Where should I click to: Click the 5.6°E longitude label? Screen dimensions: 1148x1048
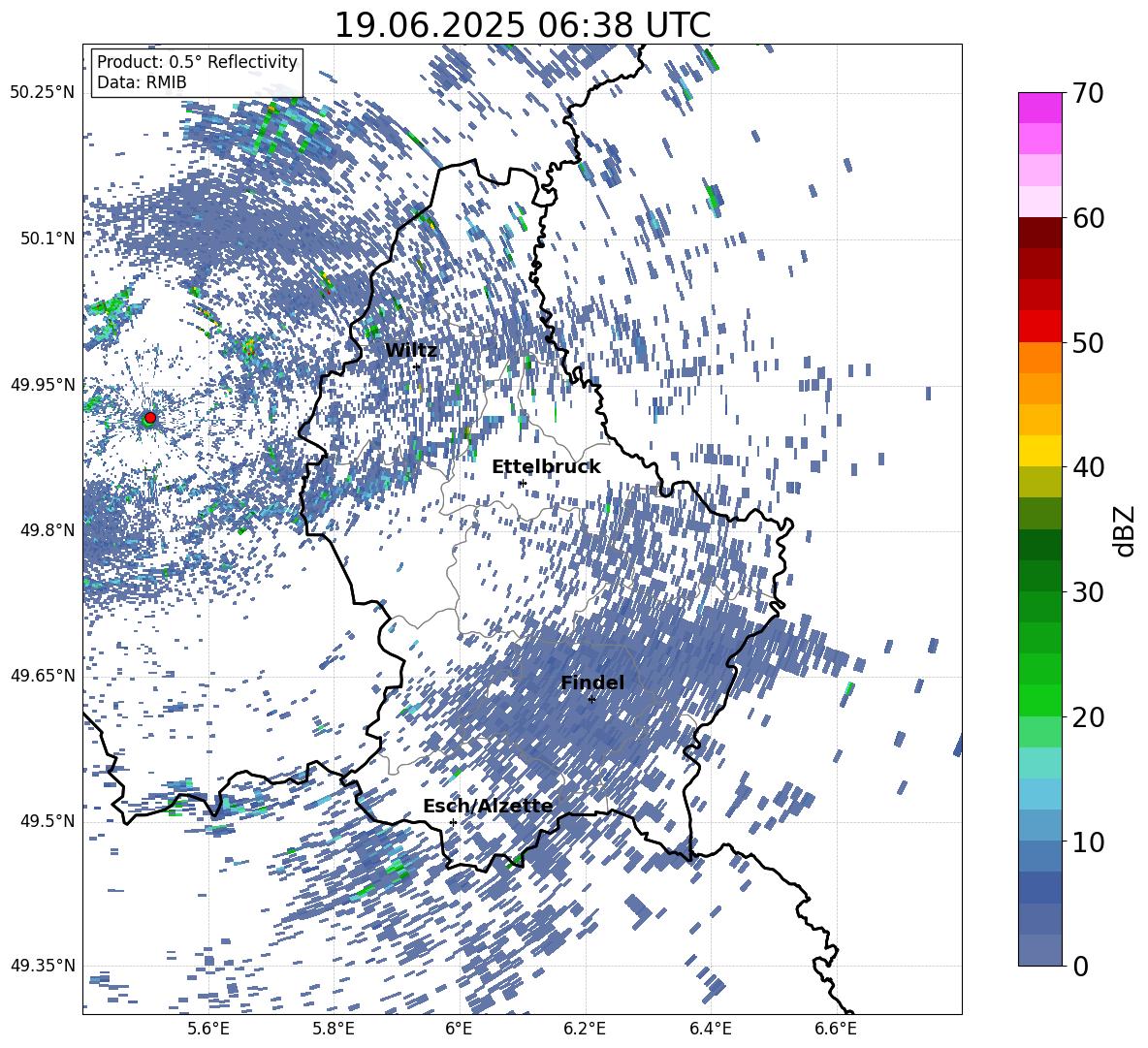pyautogui.click(x=207, y=1029)
